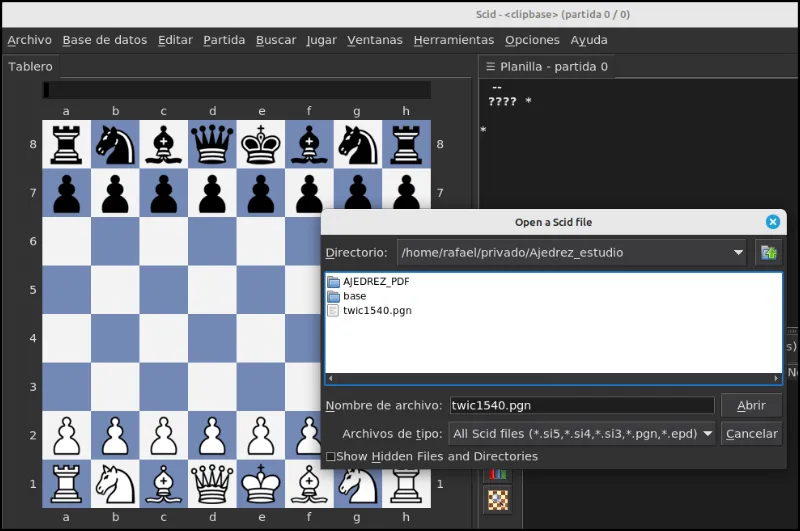This screenshot has width=800, height=531.
Task: Click file list scrollbar right arrow
Action: point(776,378)
